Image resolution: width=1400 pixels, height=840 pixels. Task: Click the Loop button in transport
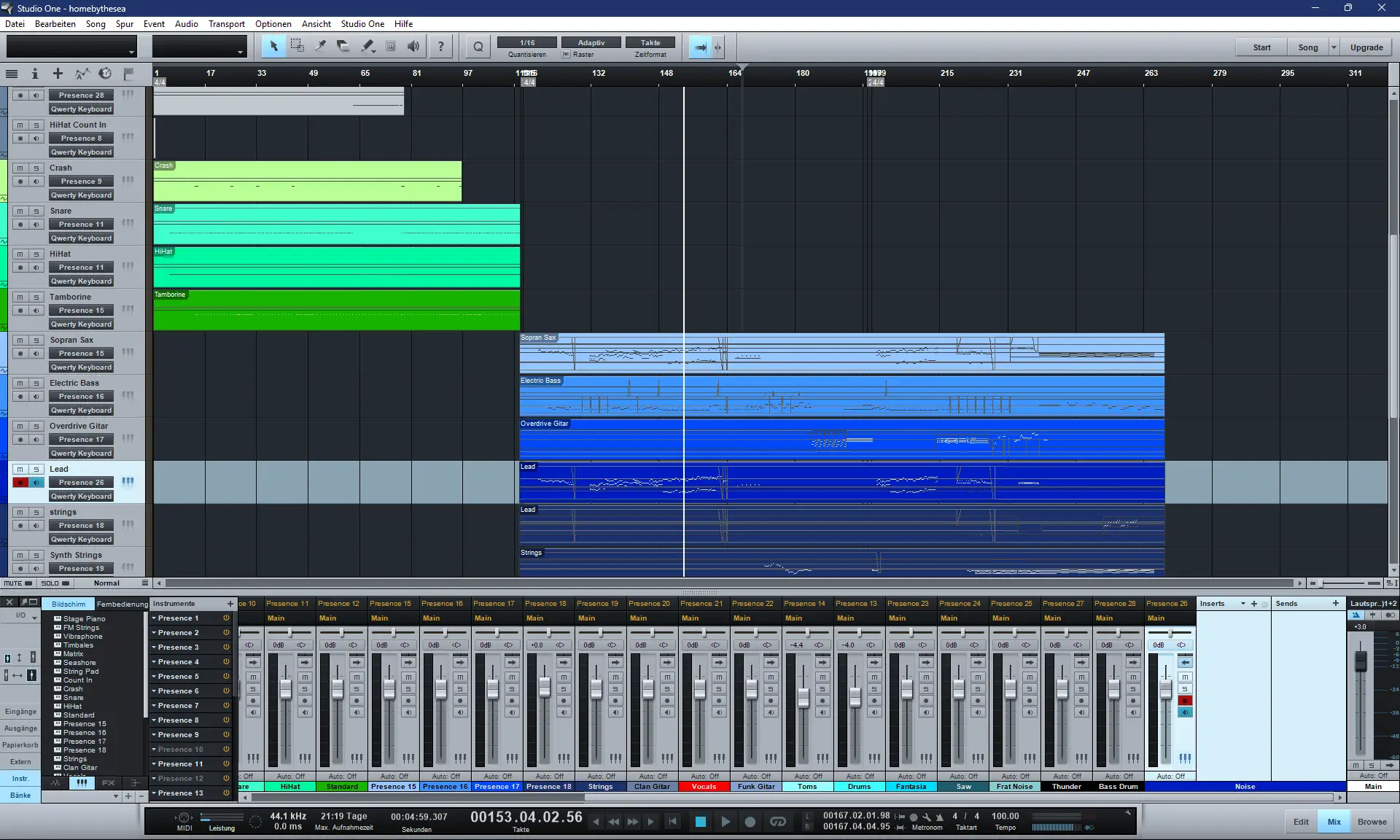click(x=778, y=821)
